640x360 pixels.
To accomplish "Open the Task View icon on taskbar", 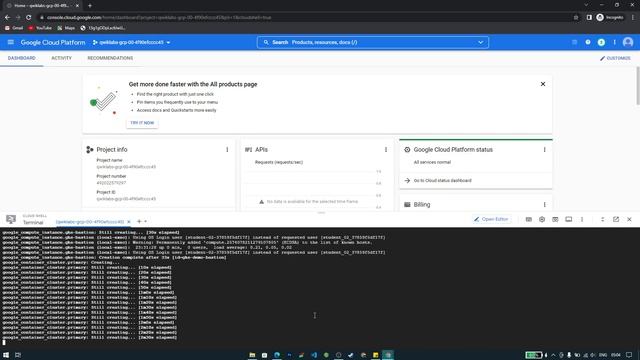I will click(18, 355).
